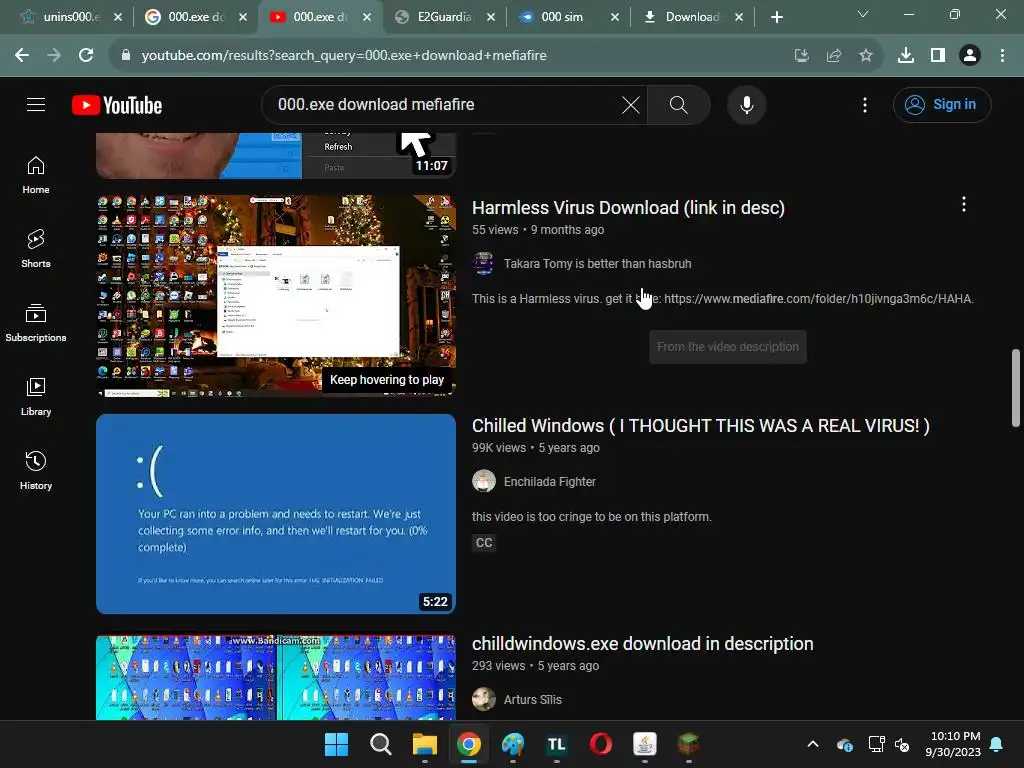The height and width of the screenshot is (768, 1024).
Task: Open Chilled Windows video title
Action: click(701, 426)
